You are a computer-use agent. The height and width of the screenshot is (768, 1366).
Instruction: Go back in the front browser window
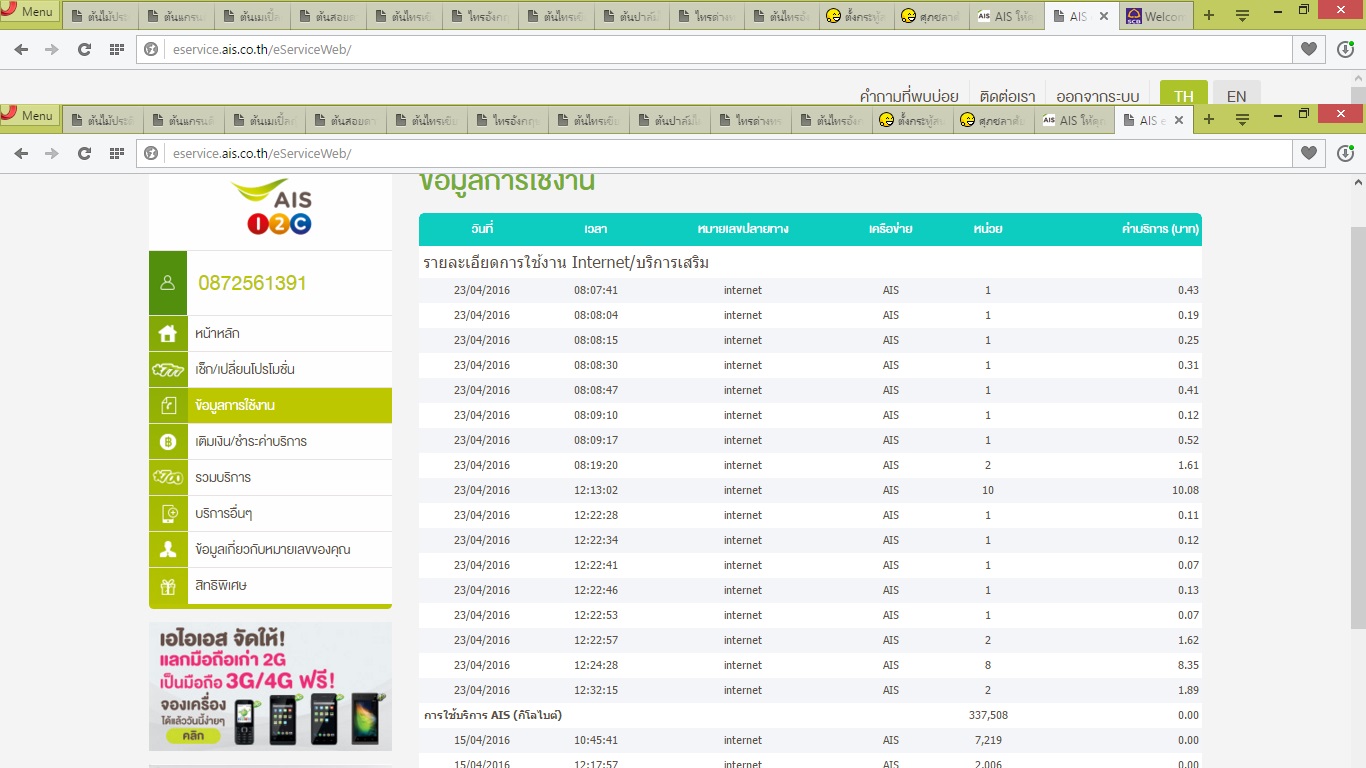pos(22,153)
